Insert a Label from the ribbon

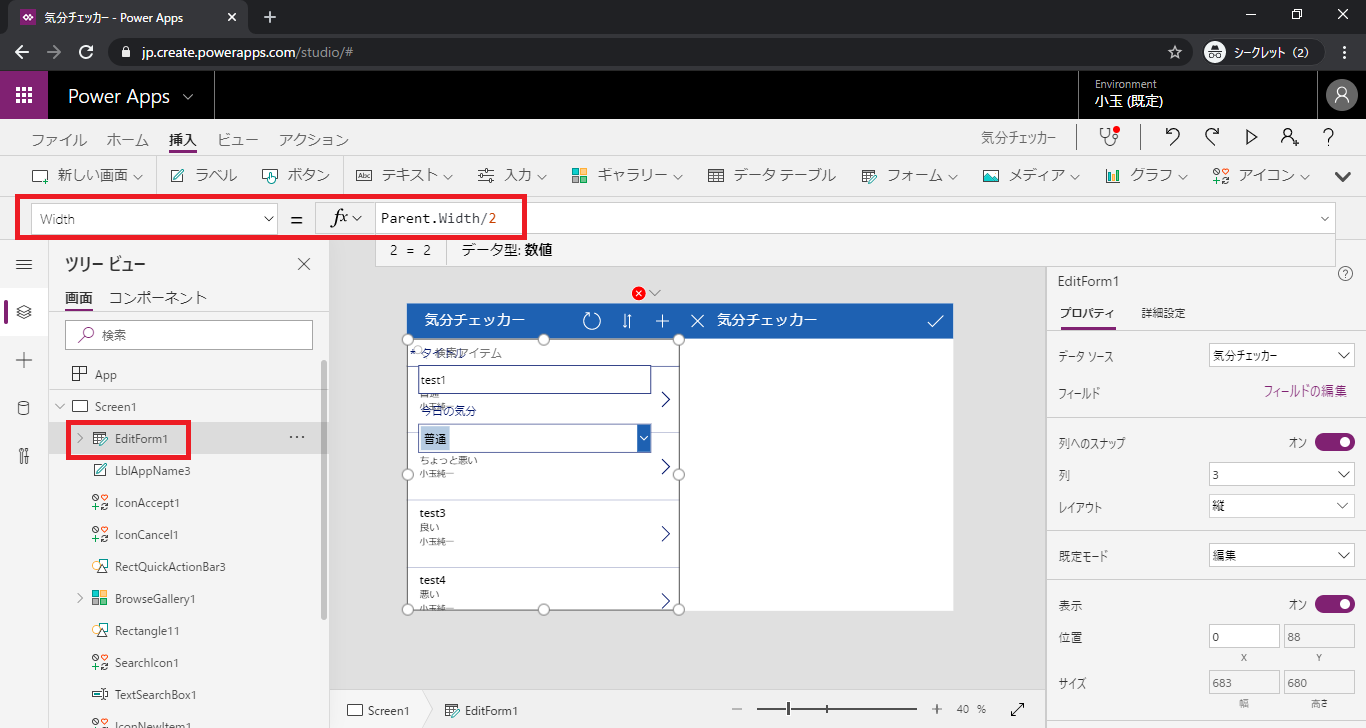[x=204, y=175]
